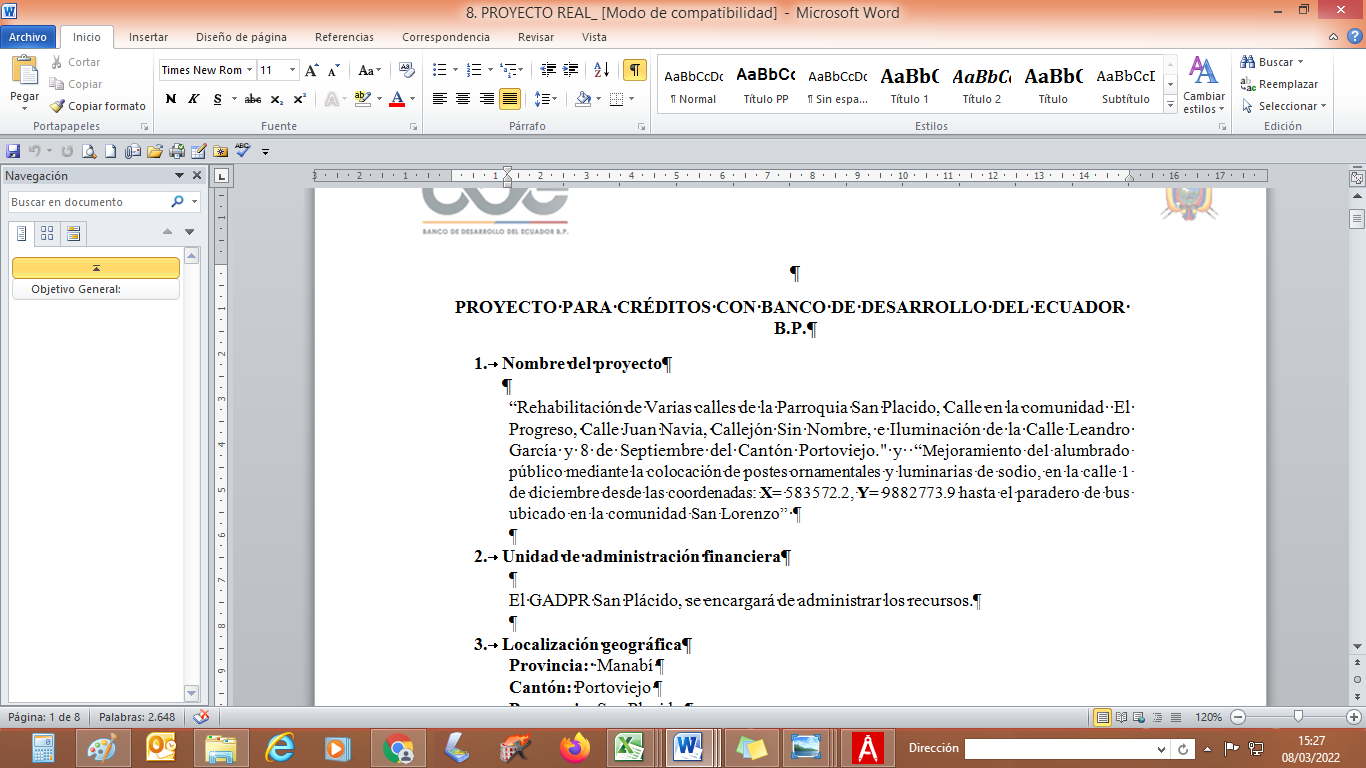Toggle italic formatting with K button
The image size is (1366, 768).
(x=193, y=99)
